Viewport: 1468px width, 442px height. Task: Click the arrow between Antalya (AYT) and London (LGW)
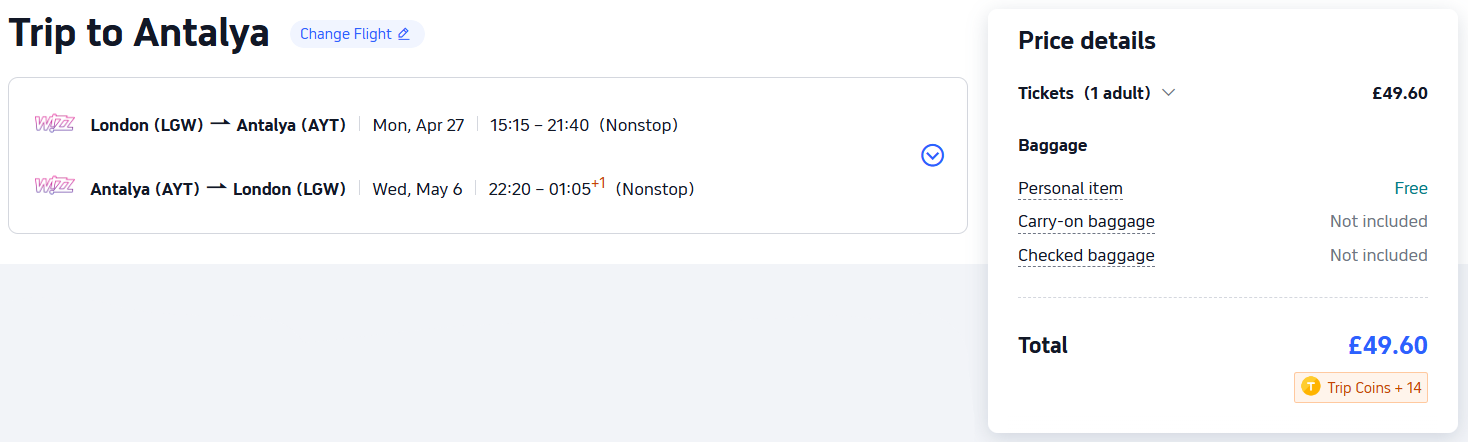217,188
